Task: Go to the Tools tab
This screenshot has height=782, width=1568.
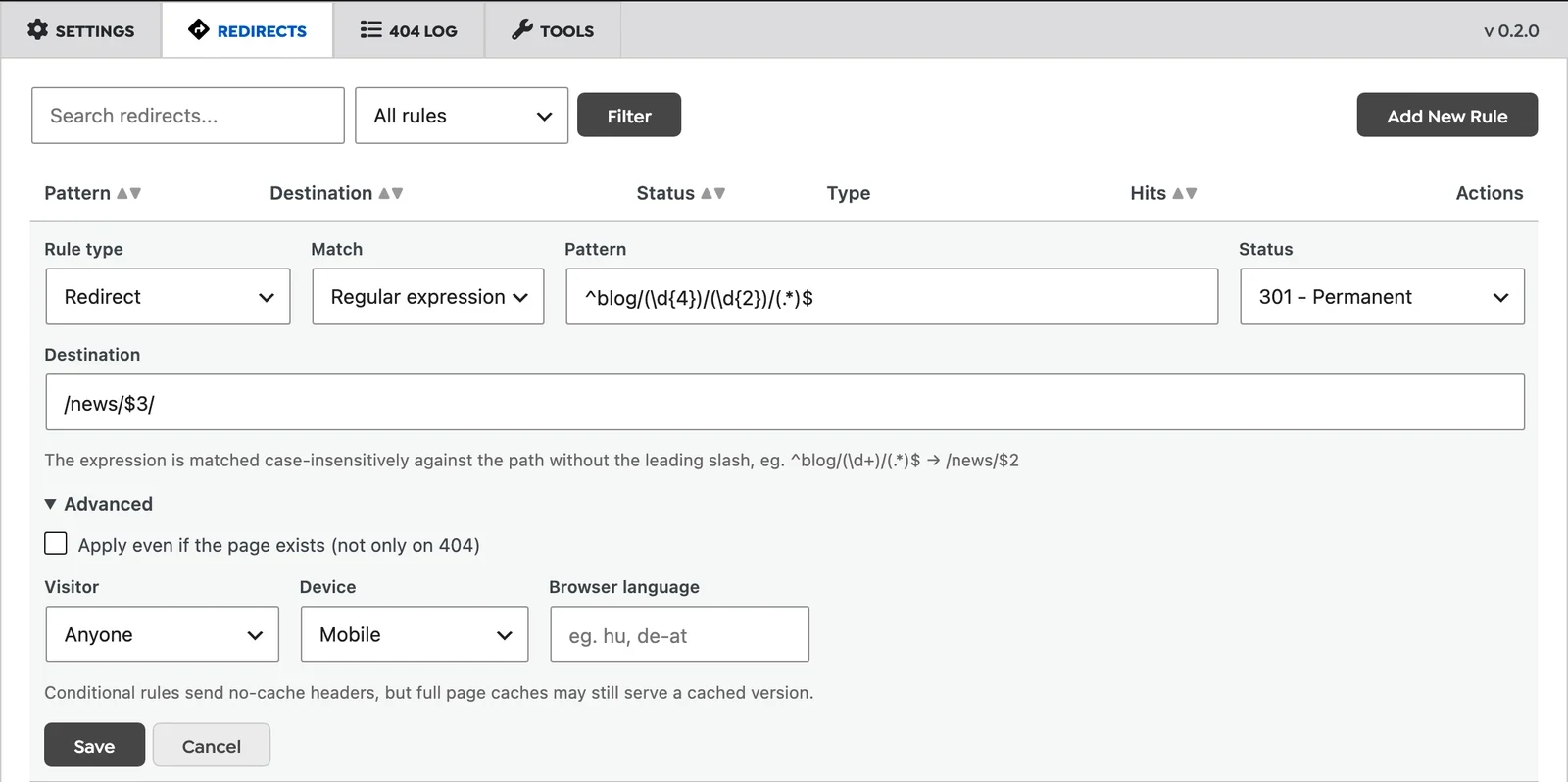Action: pos(553,30)
